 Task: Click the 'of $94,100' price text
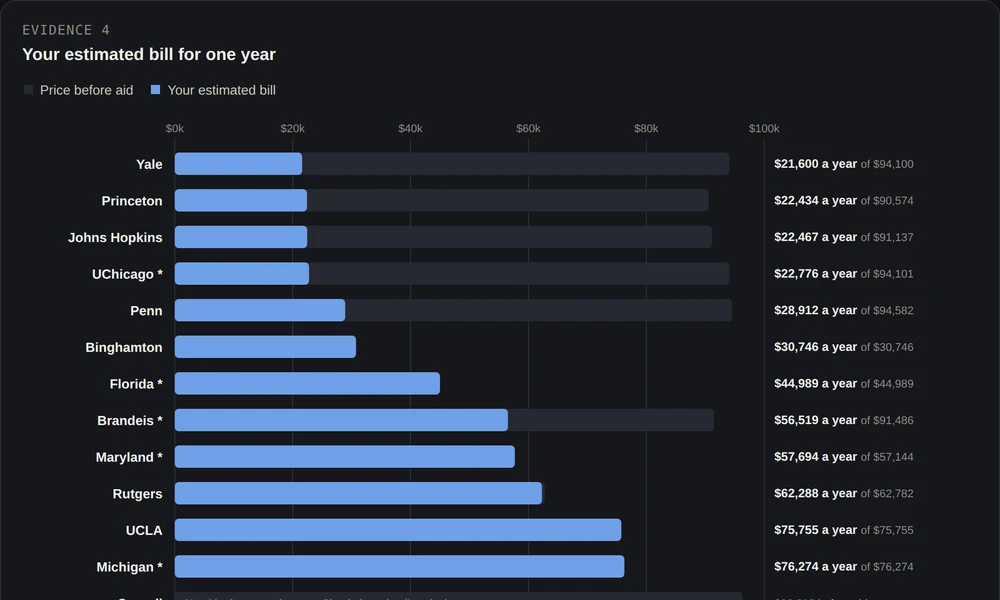coord(887,165)
